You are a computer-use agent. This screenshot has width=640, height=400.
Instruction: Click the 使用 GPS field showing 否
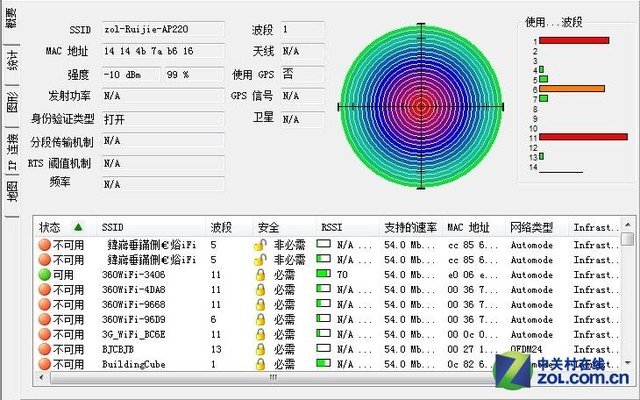click(302, 74)
